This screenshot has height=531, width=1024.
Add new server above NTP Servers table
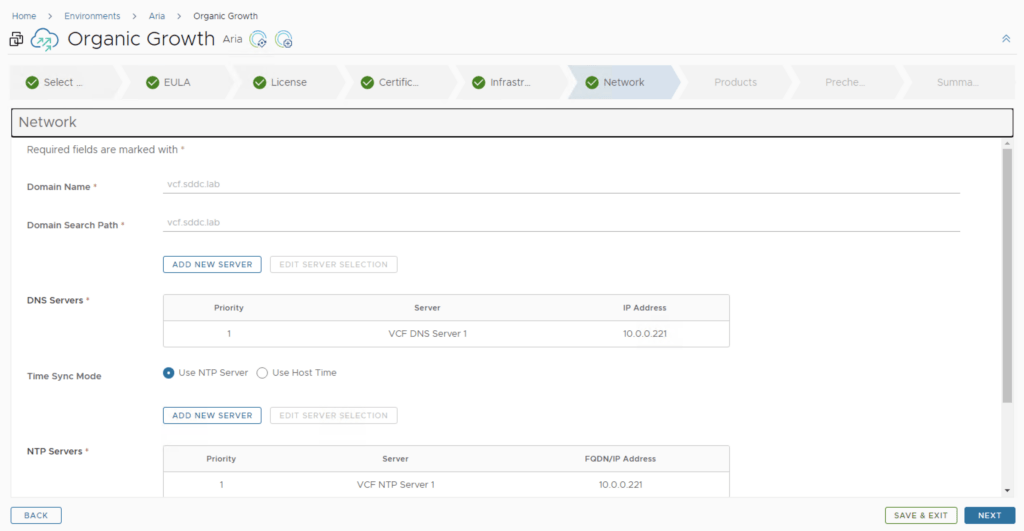pyautogui.click(x=212, y=415)
